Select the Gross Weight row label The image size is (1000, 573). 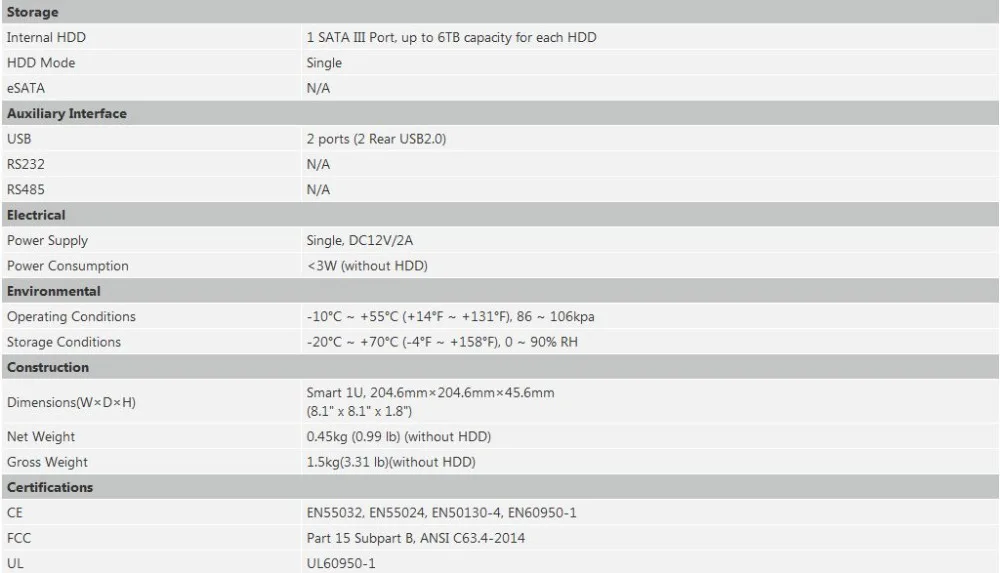click(47, 462)
